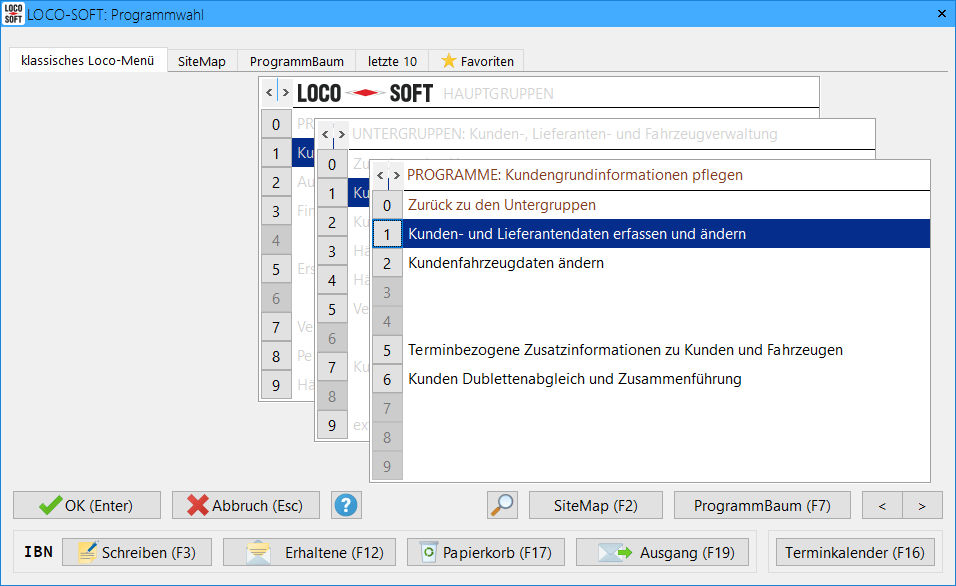Open Erhaltene (F12) received messages
This screenshot has height=586, width=956.
click(309, 552)
